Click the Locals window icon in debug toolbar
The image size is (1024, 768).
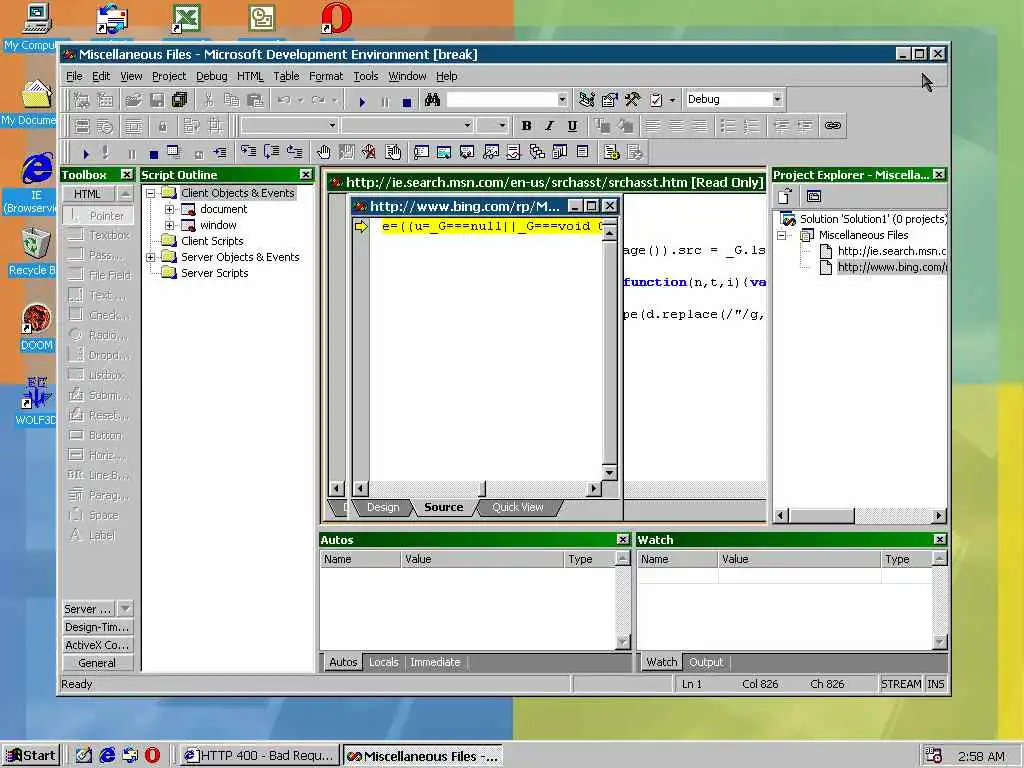pos(467,152)
